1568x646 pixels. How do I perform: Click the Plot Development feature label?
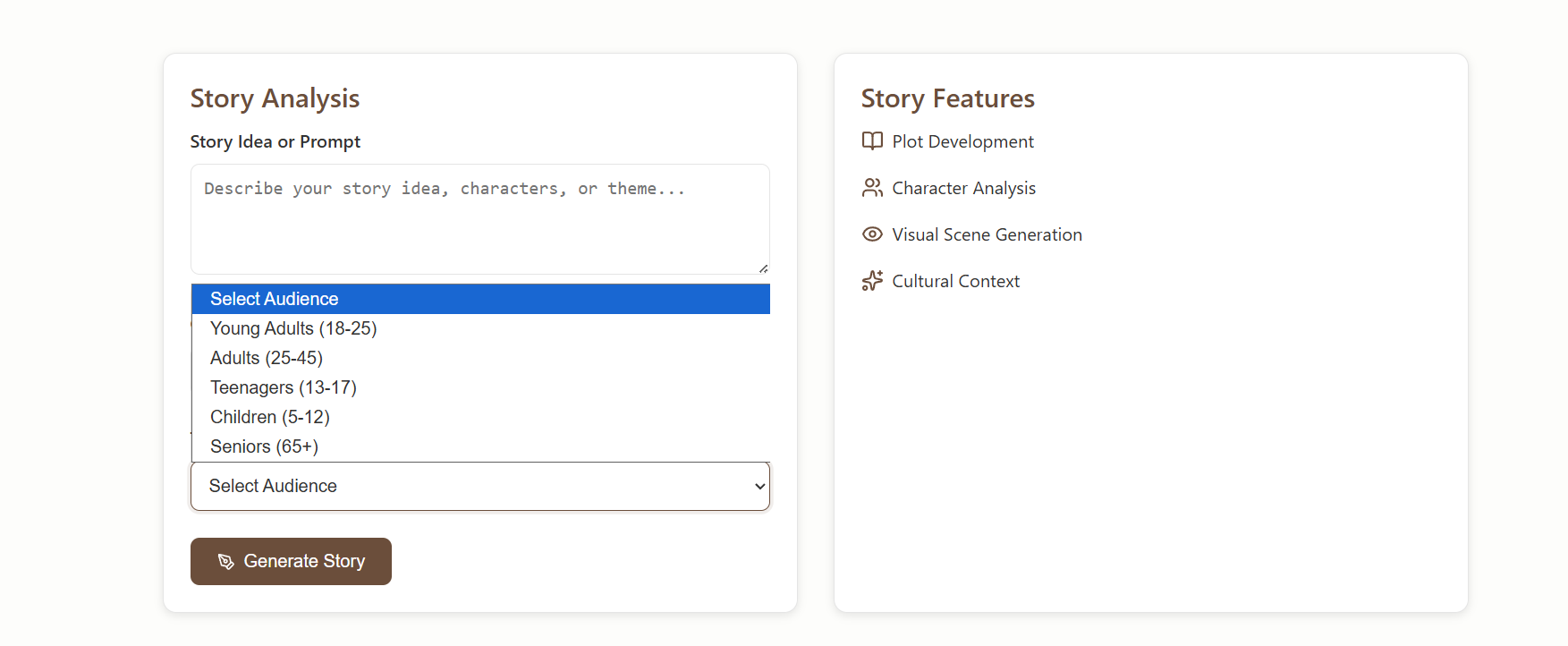(962, 141)
